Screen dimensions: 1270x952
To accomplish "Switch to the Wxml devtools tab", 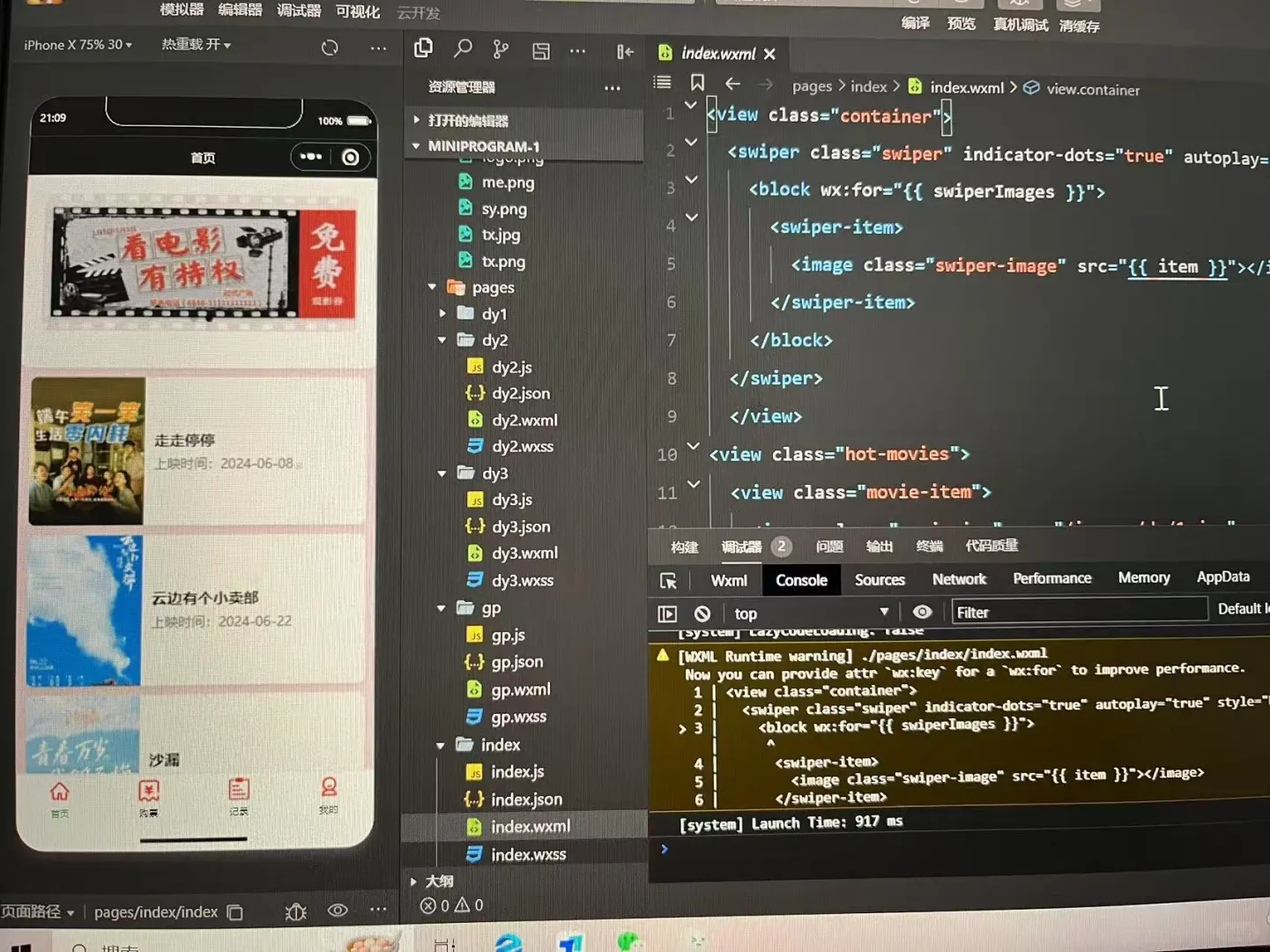I will [x=729, y=581].
